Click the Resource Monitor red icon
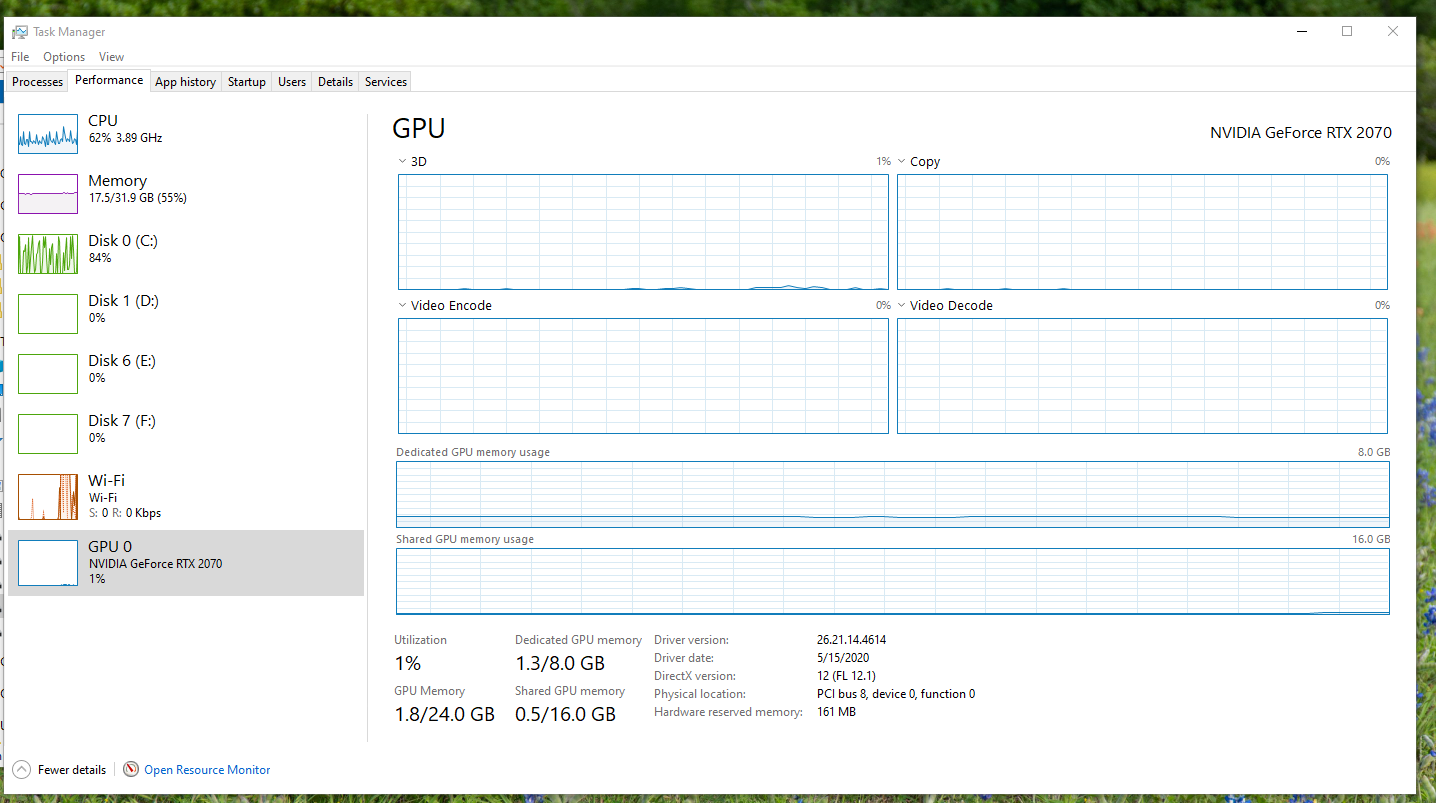 (x=130, y=770)
